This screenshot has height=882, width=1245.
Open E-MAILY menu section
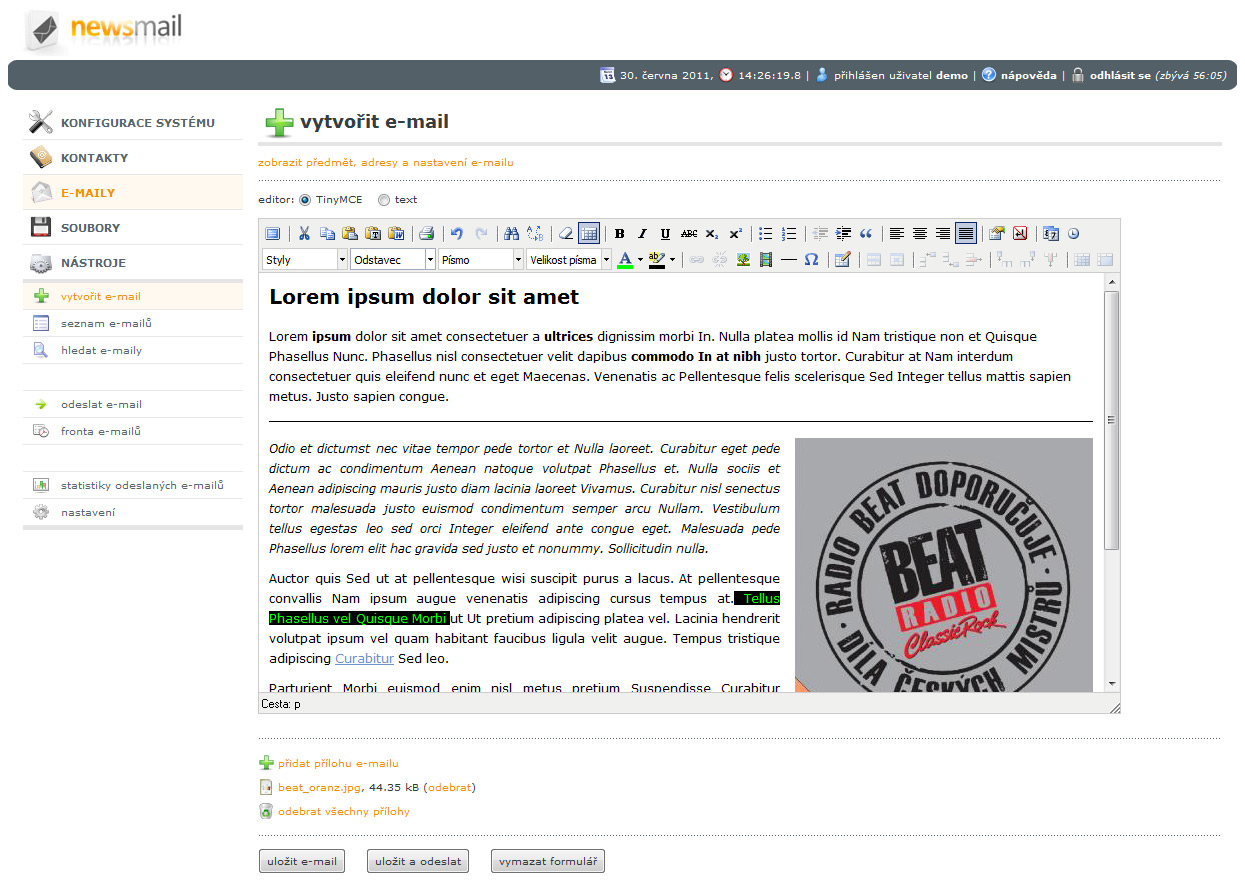tap(133, 193)
